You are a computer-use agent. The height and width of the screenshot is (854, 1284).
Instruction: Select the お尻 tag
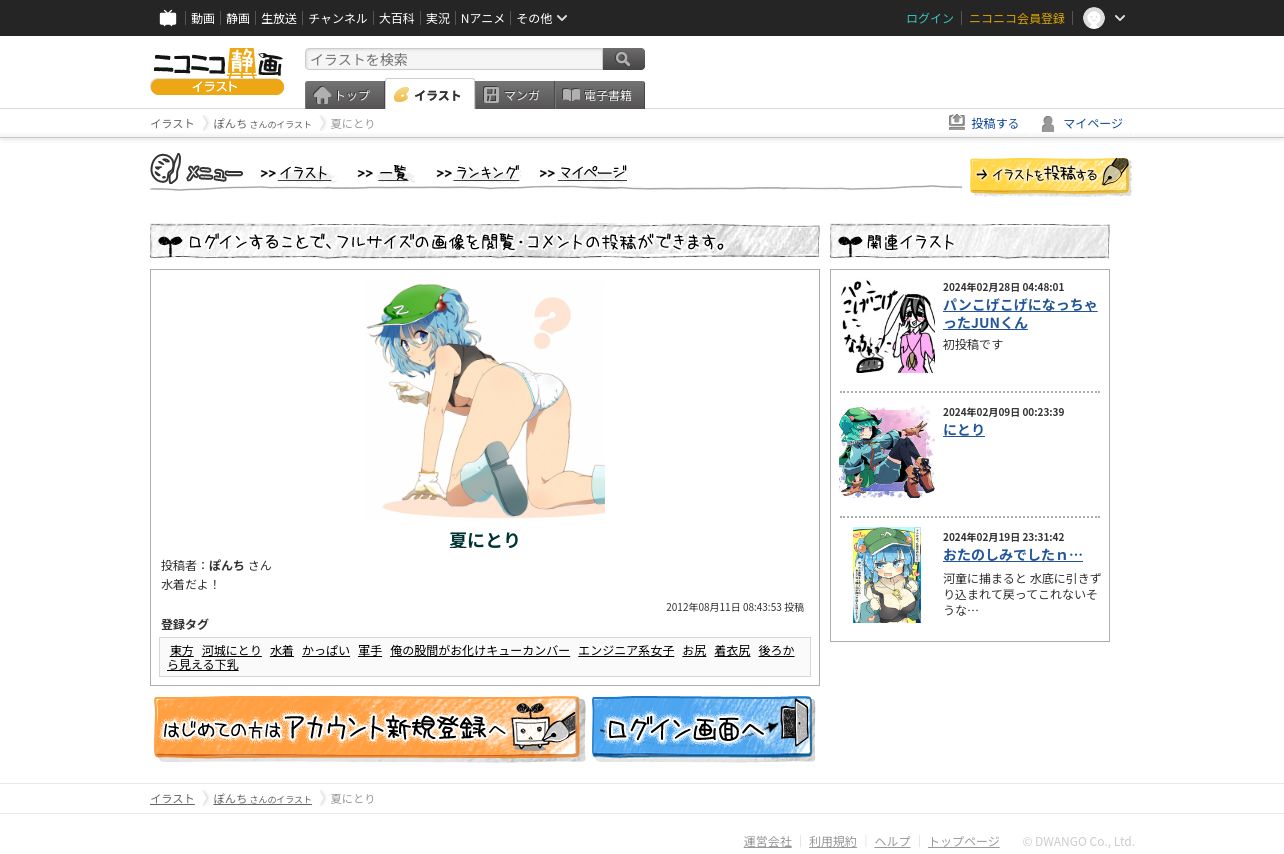pyautogui.click(x=694, y=651)
